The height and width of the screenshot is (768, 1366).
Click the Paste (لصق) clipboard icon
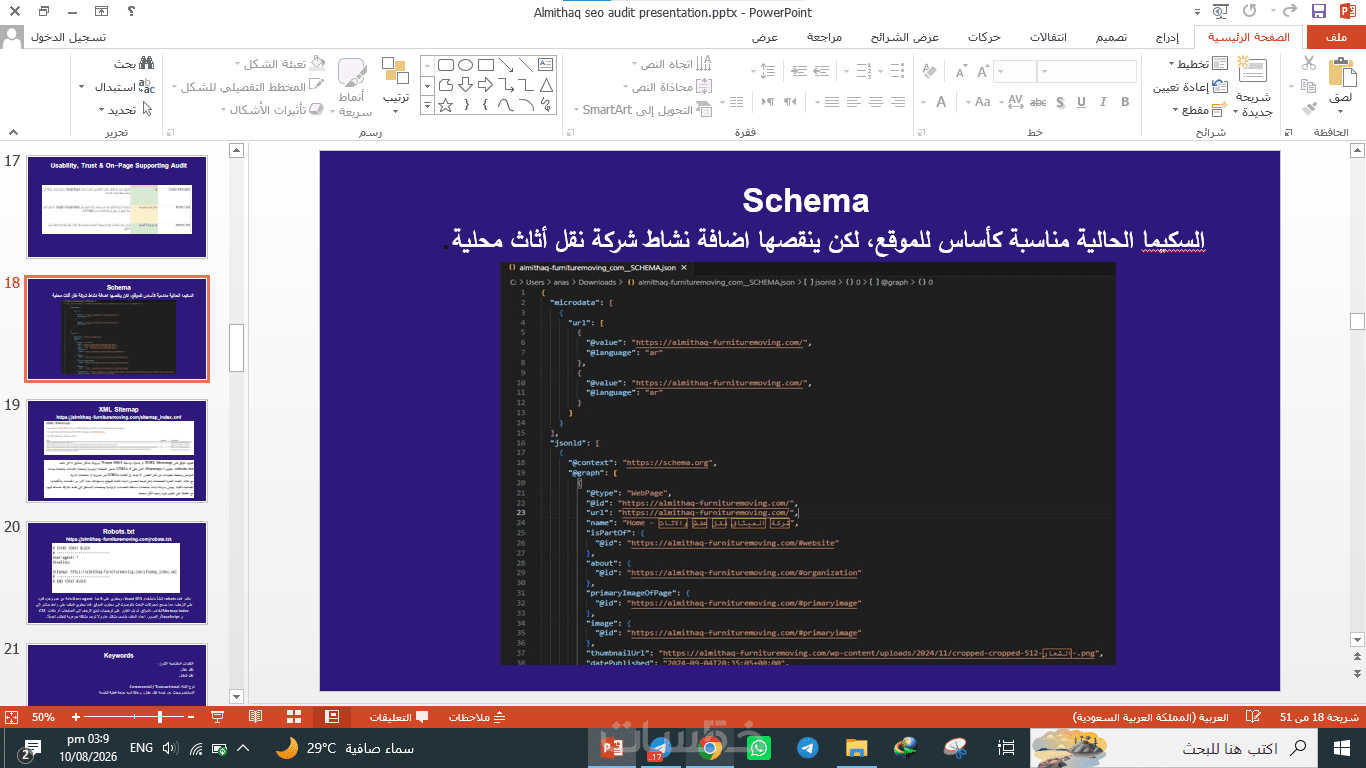(1340, 73)
